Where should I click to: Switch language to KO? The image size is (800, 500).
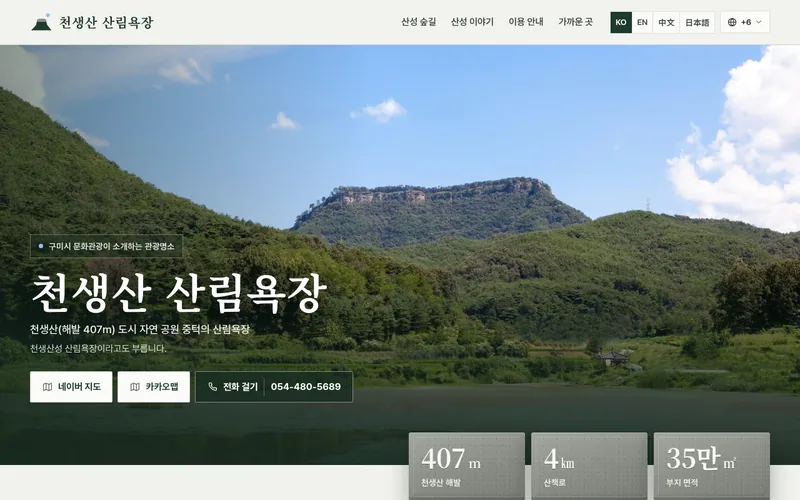pyautogui.click(x=621, y=22)
